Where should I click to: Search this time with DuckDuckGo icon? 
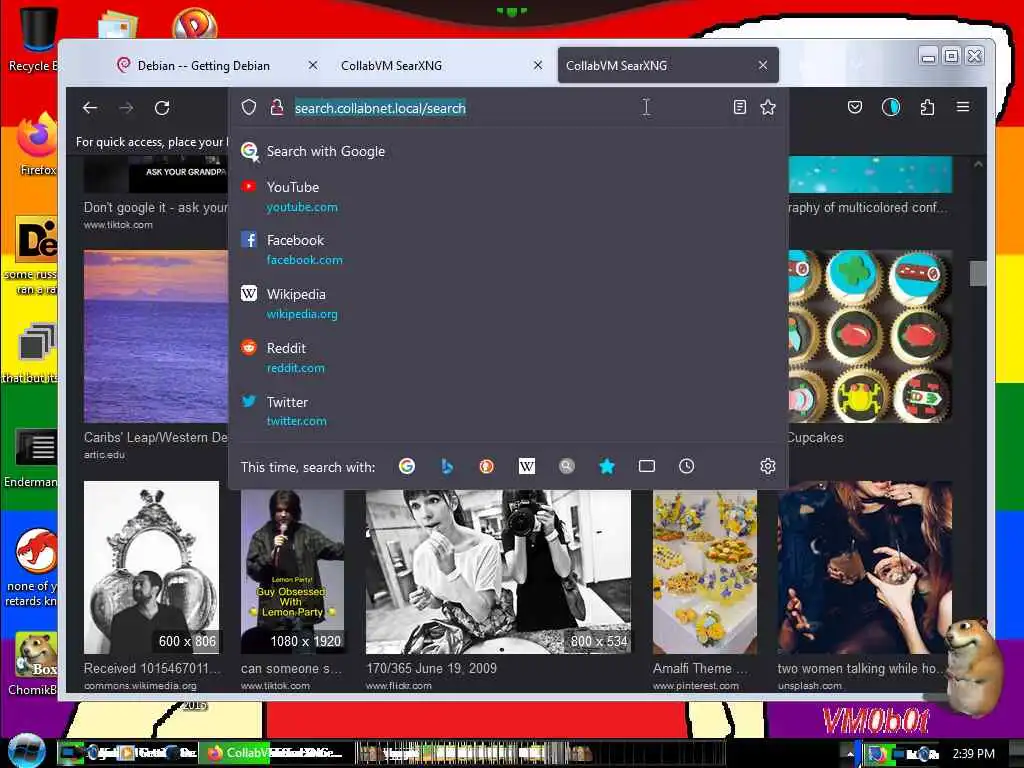coord(487,466)
